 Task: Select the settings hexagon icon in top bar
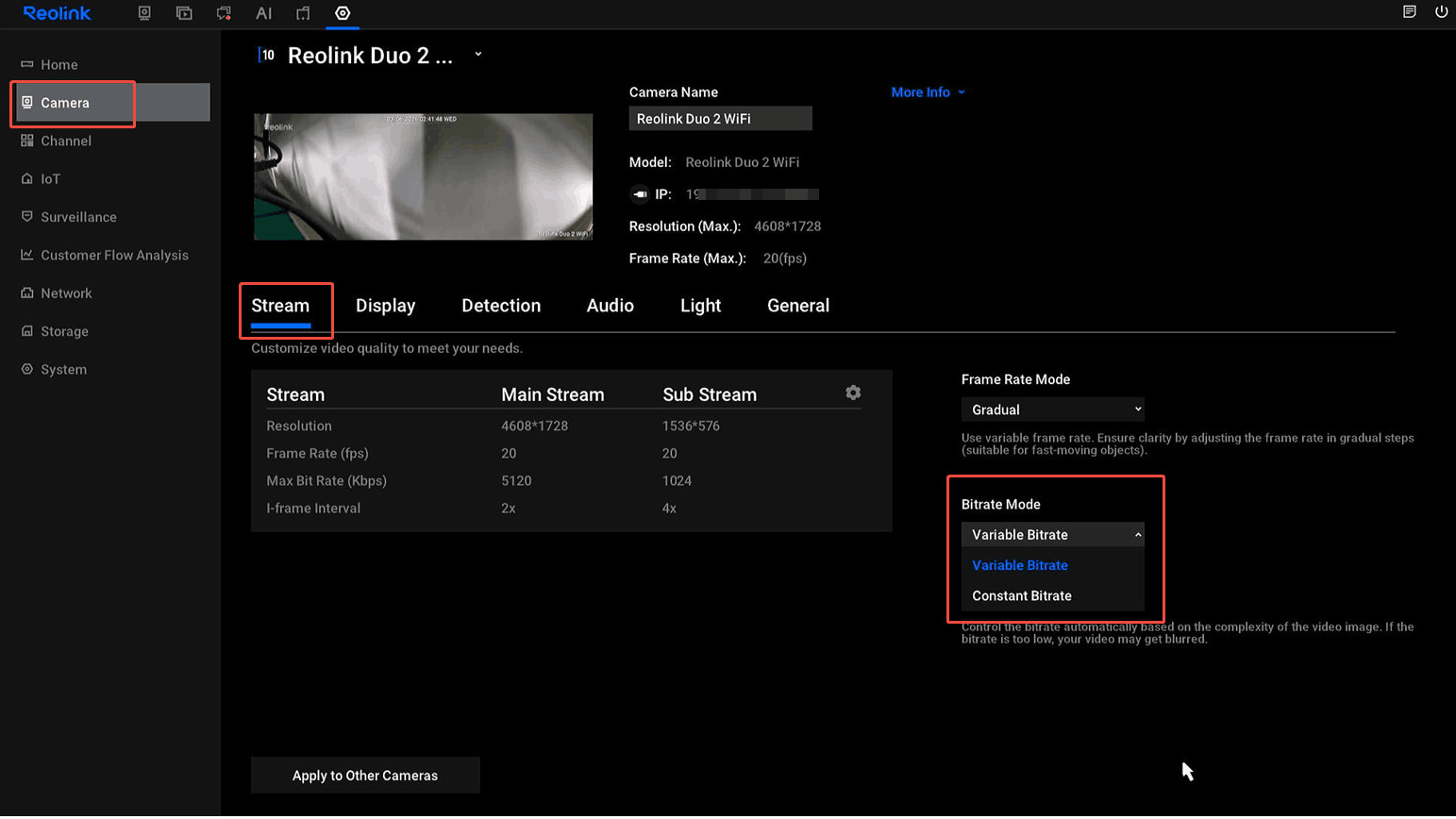[343, 13]
